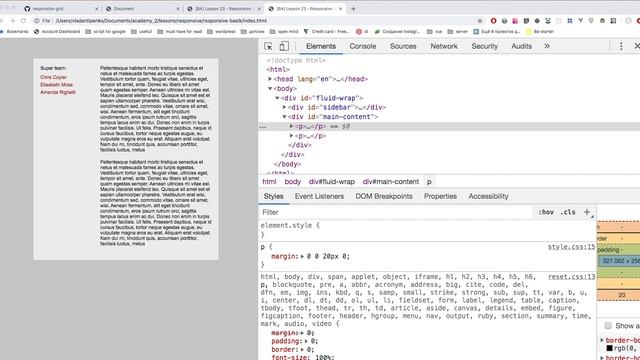
Task: Expand the head element node
Action: [270, 79]
